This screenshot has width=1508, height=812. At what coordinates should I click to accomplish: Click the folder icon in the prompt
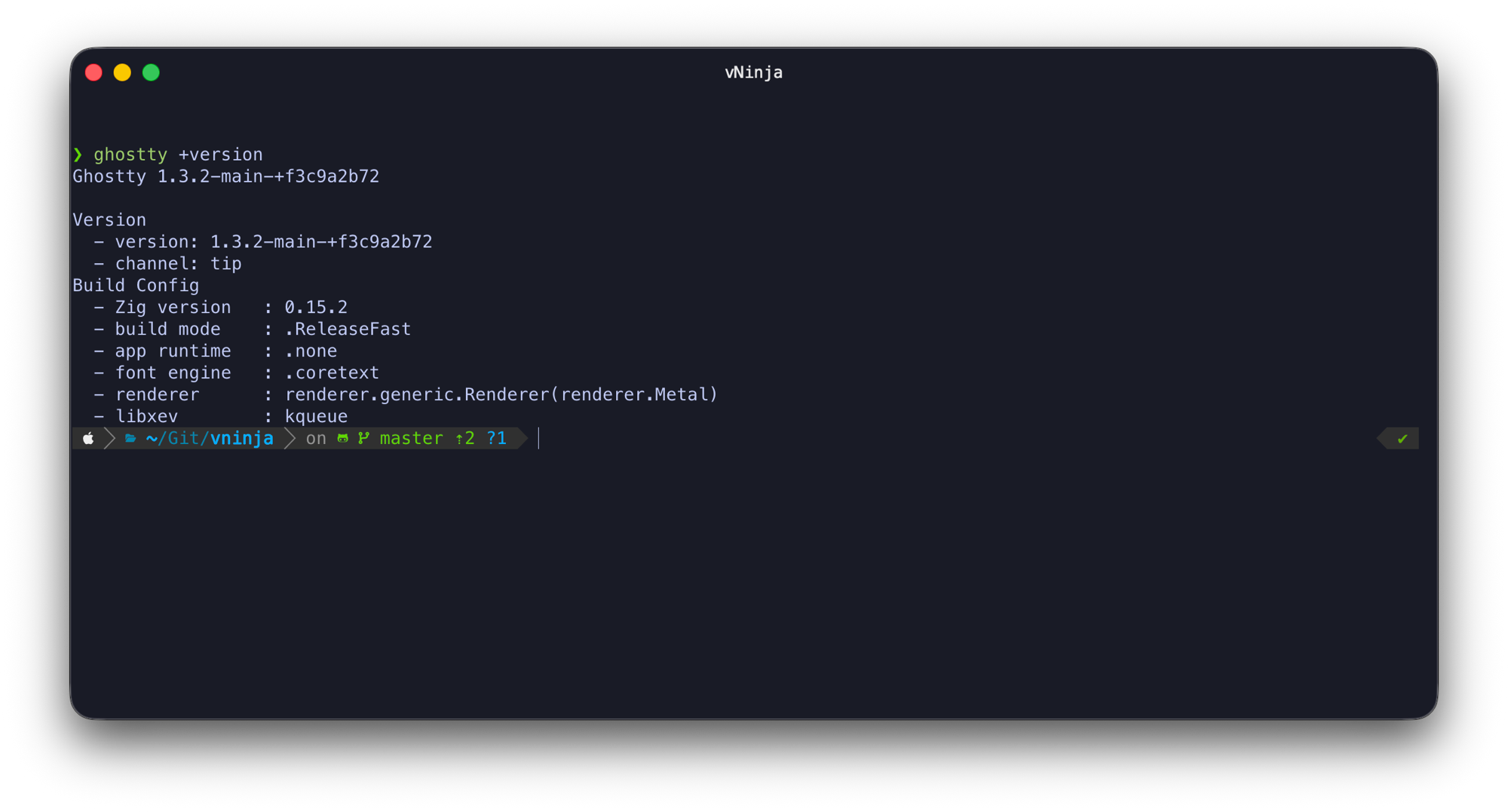point(130,438)
